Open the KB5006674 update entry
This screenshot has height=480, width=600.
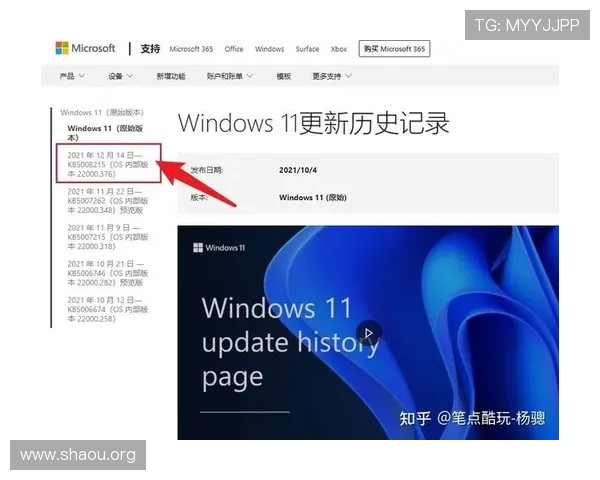click(x=108, y=309)
